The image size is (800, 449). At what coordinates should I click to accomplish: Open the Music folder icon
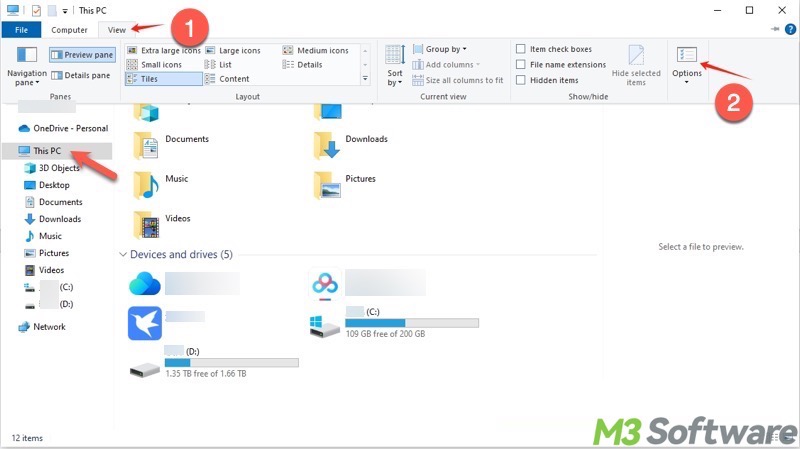(x=147, y=181)
